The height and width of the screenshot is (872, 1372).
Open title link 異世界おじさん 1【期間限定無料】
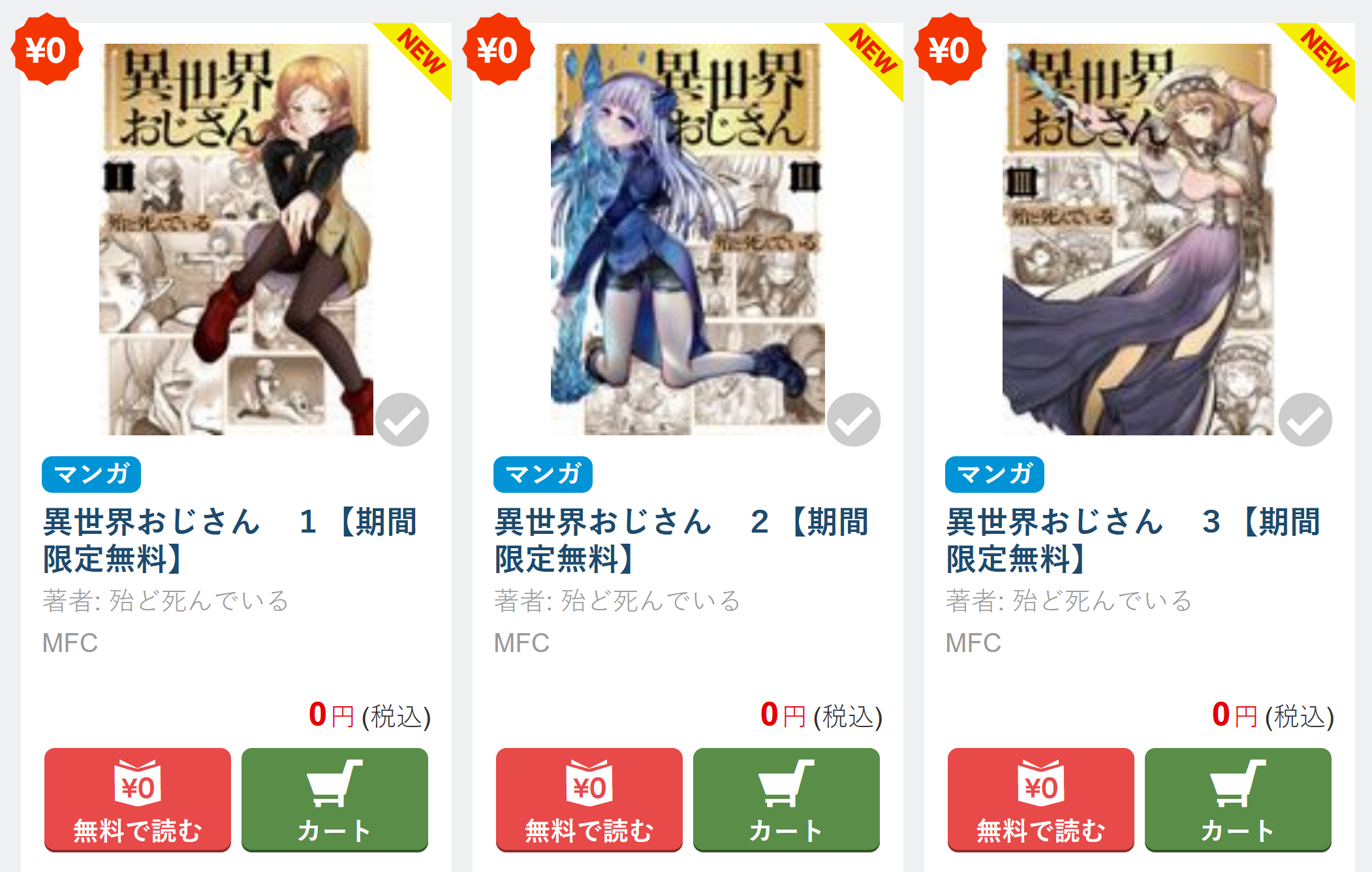coord(230,540)
